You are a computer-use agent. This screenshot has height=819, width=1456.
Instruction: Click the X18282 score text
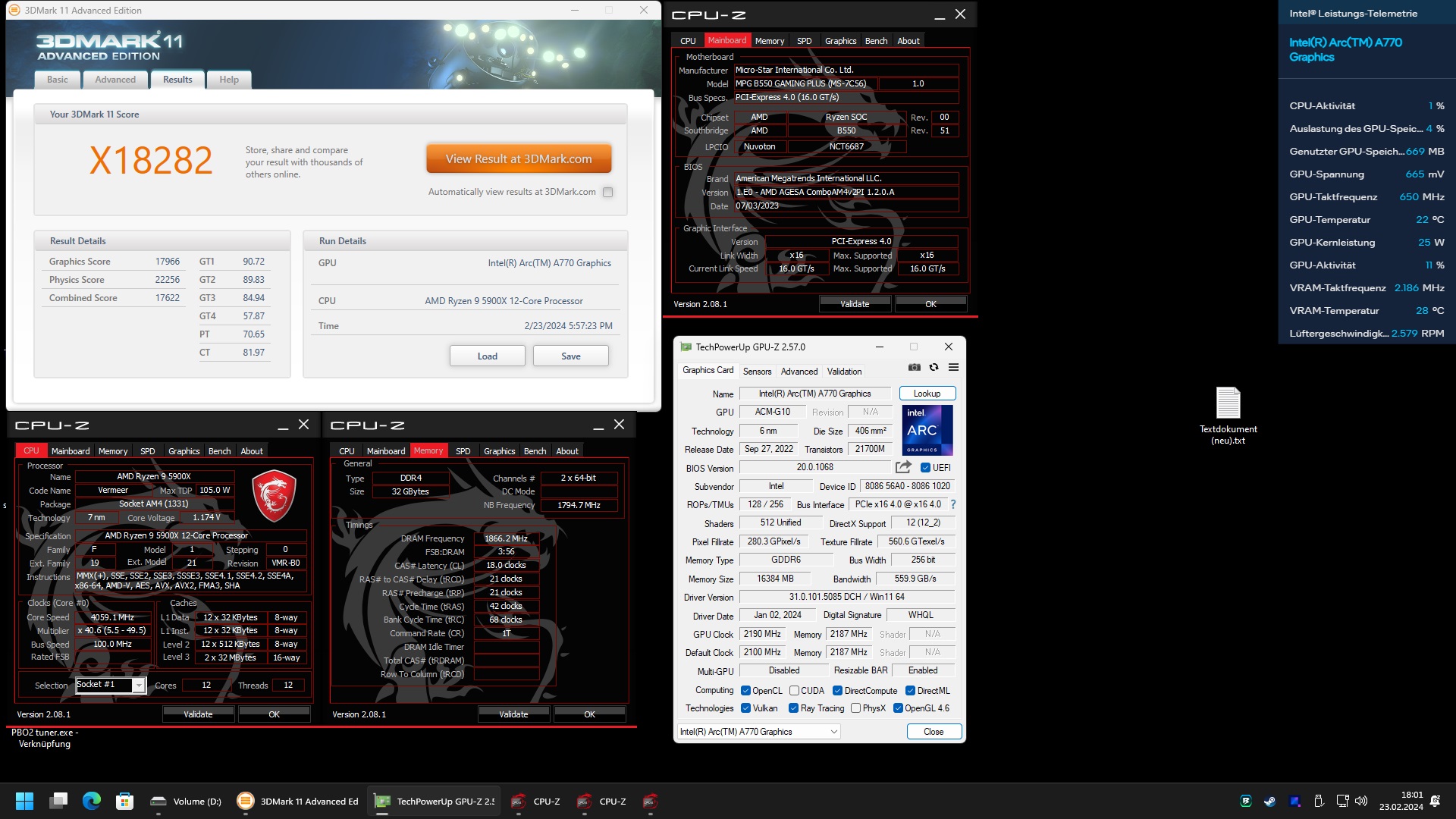point(151,160)
